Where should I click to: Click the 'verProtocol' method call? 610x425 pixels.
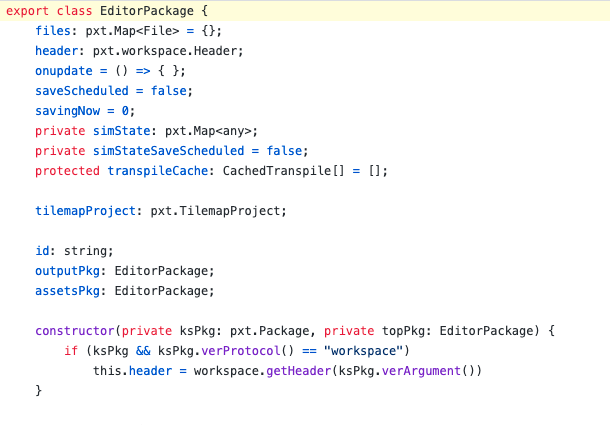(241, 351)
